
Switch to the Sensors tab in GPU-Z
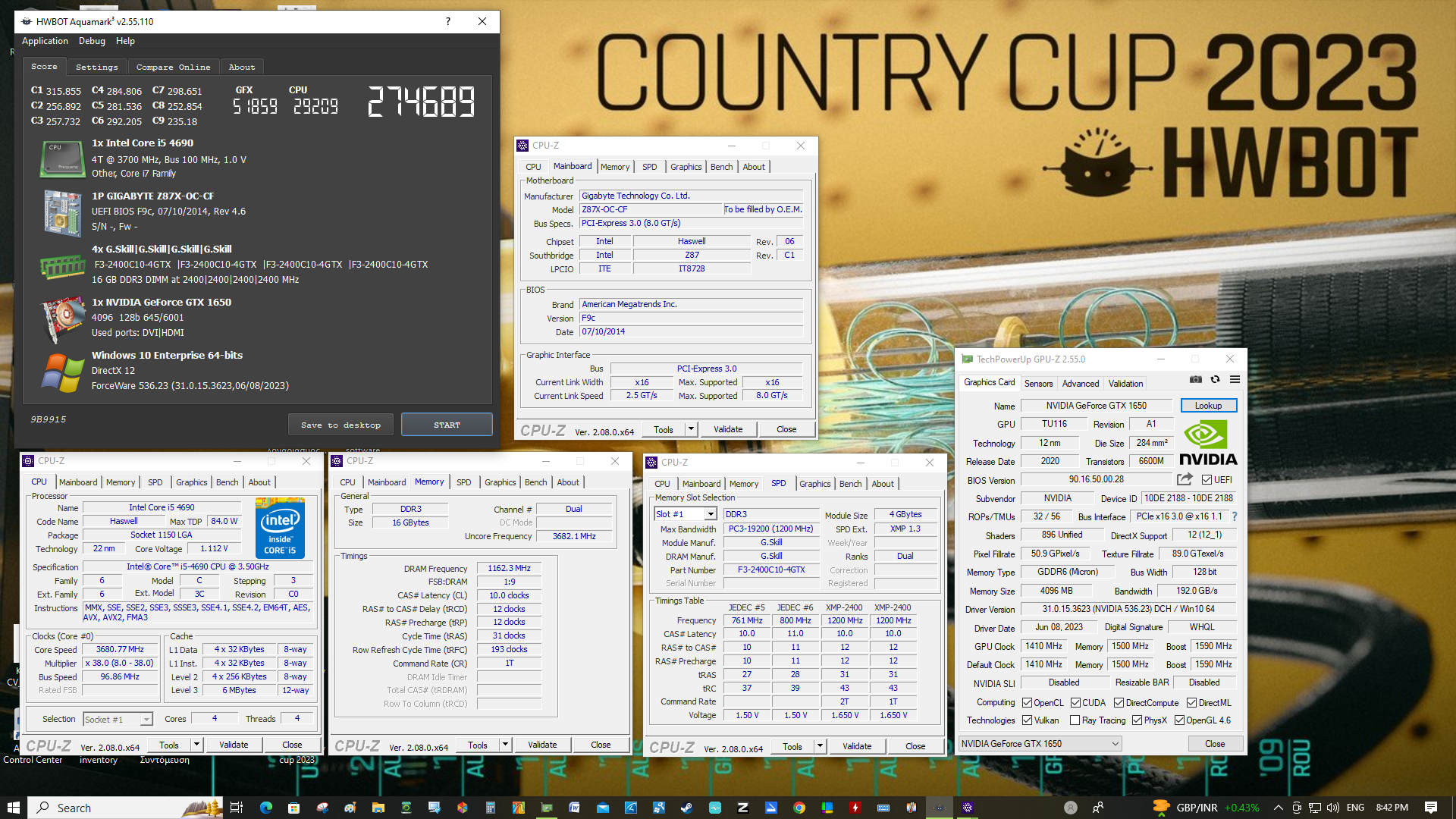pos(1038,384)
